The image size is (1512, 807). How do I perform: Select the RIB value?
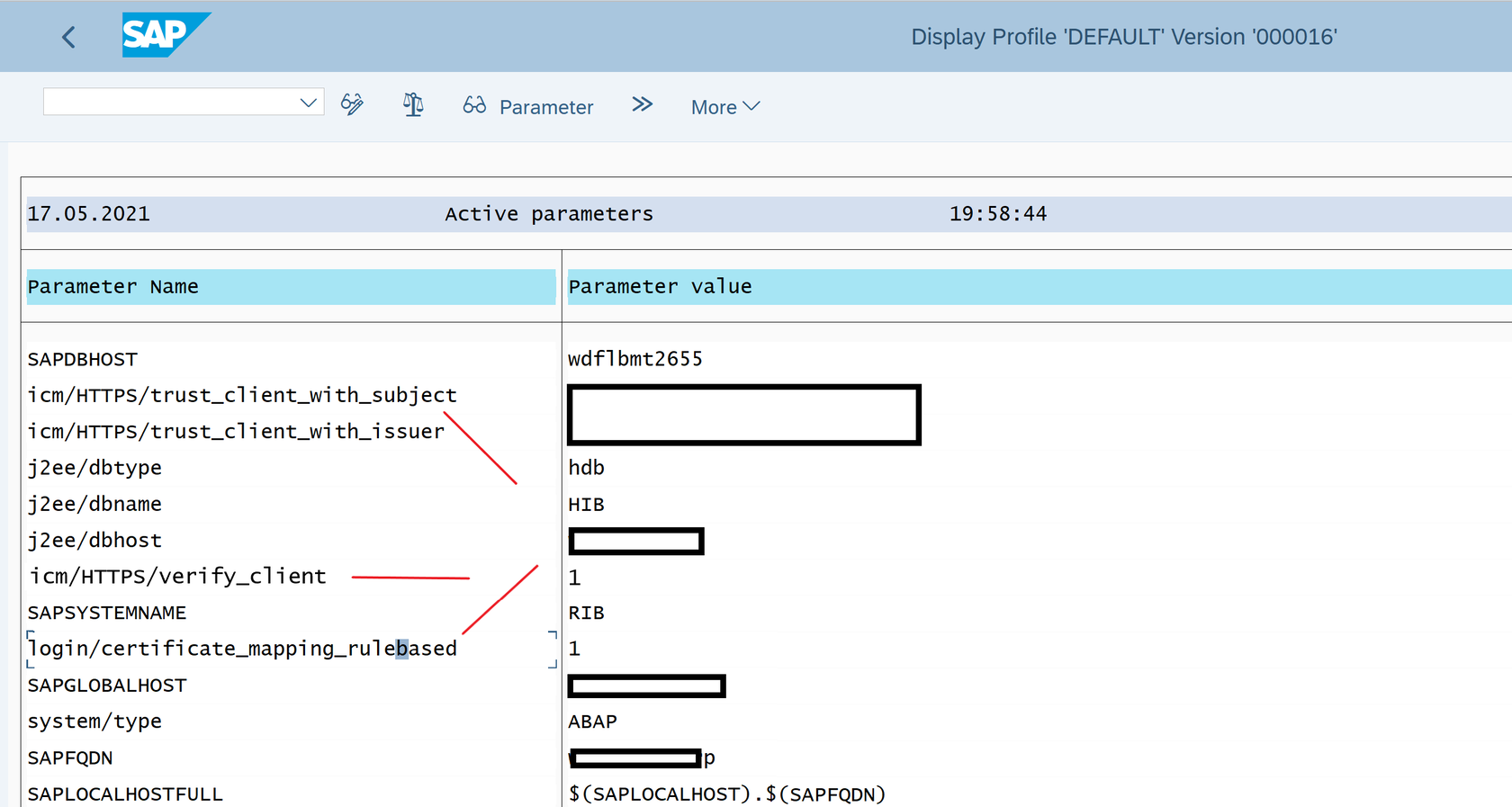point(587,613)
